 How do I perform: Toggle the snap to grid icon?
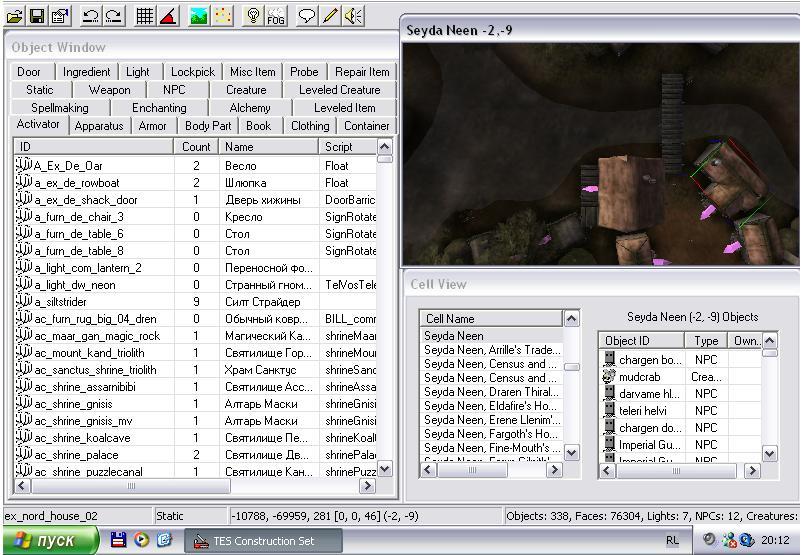[x=146, y=16]
